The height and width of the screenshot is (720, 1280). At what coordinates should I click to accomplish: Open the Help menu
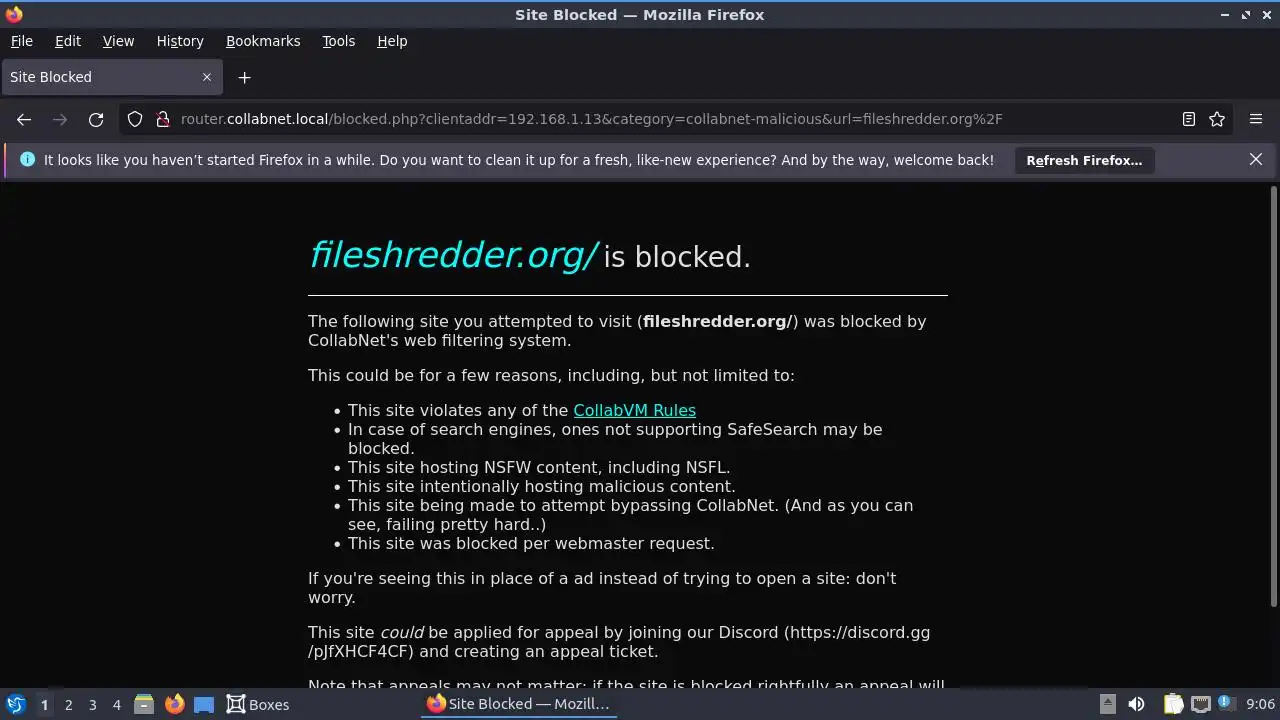(392, 41)
